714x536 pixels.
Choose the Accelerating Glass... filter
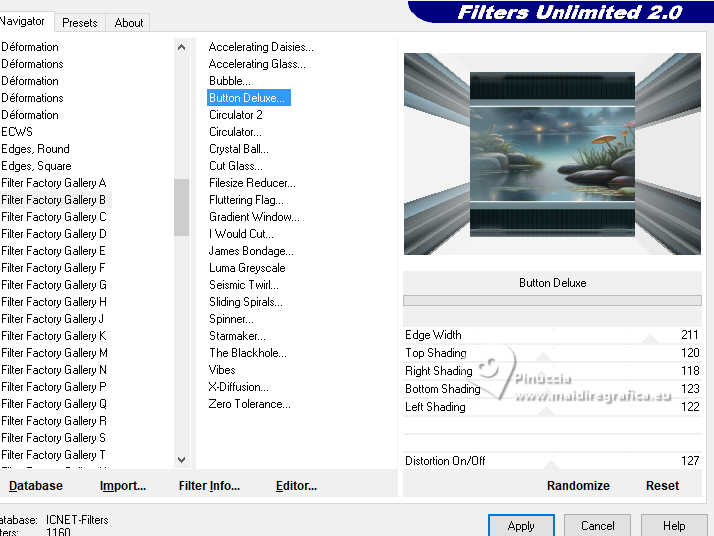[x=257, y=64]
